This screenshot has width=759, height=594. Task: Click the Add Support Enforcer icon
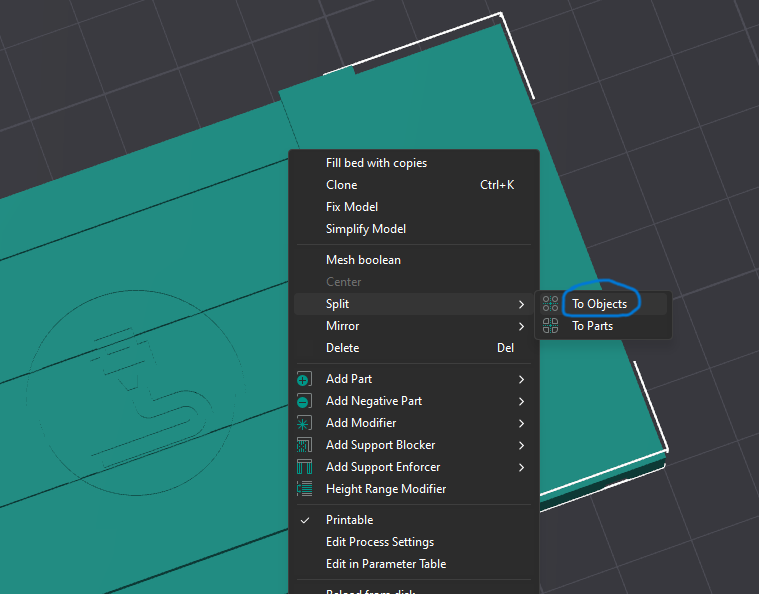(x=304, y=467)
